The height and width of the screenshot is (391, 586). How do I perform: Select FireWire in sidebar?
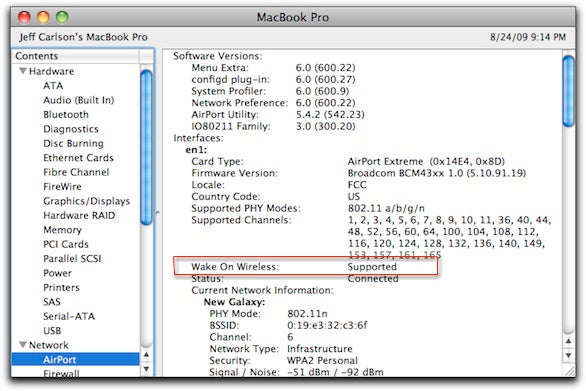point(62,187)
